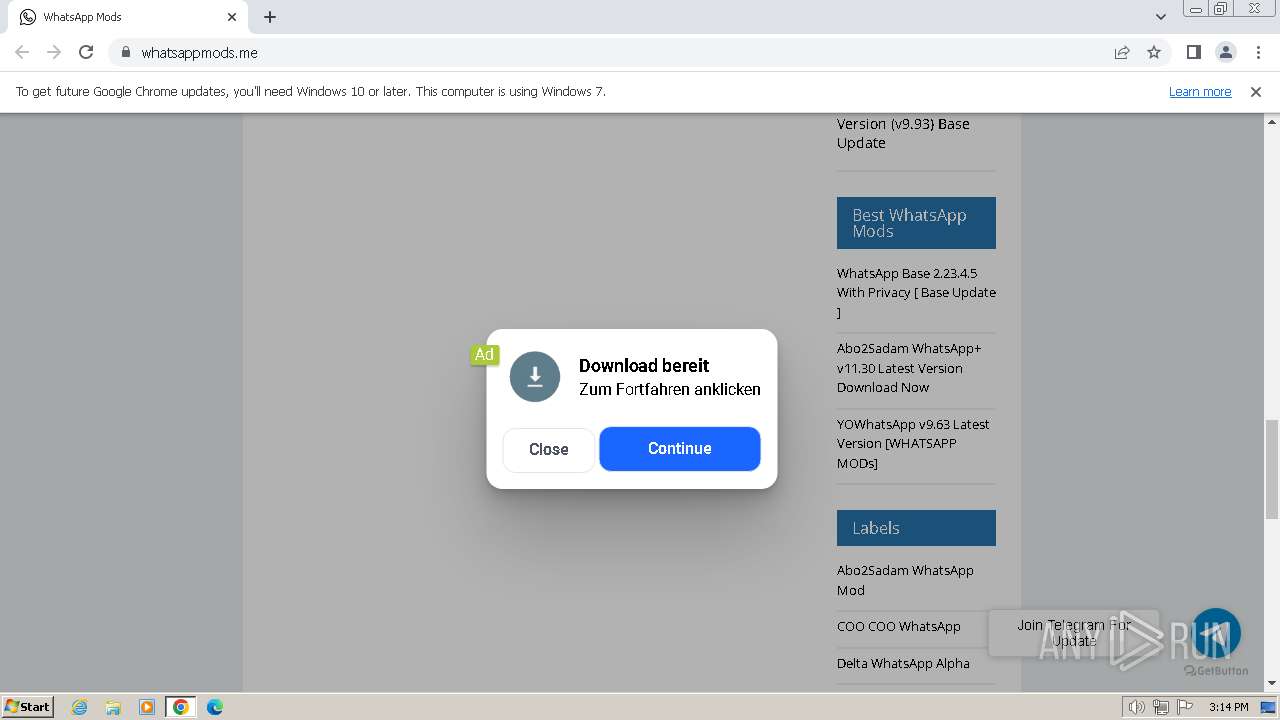Open media player taskbar icon
1280x720 pixels.
pos(147,707)
